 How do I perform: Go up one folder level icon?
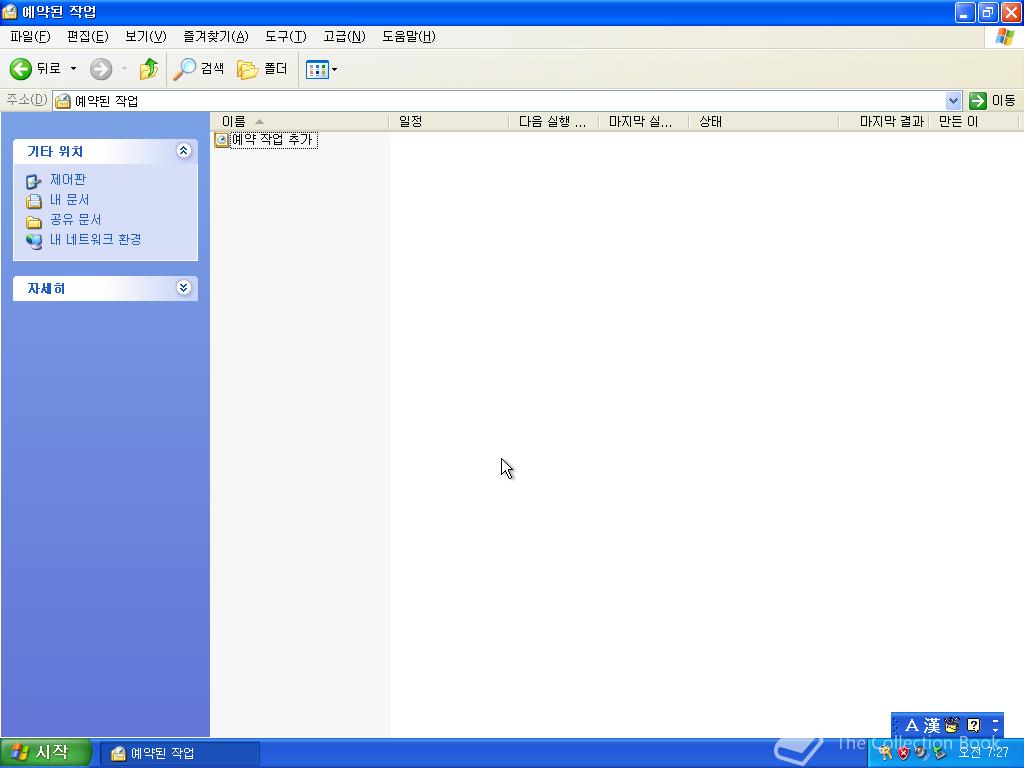[149, 69]
